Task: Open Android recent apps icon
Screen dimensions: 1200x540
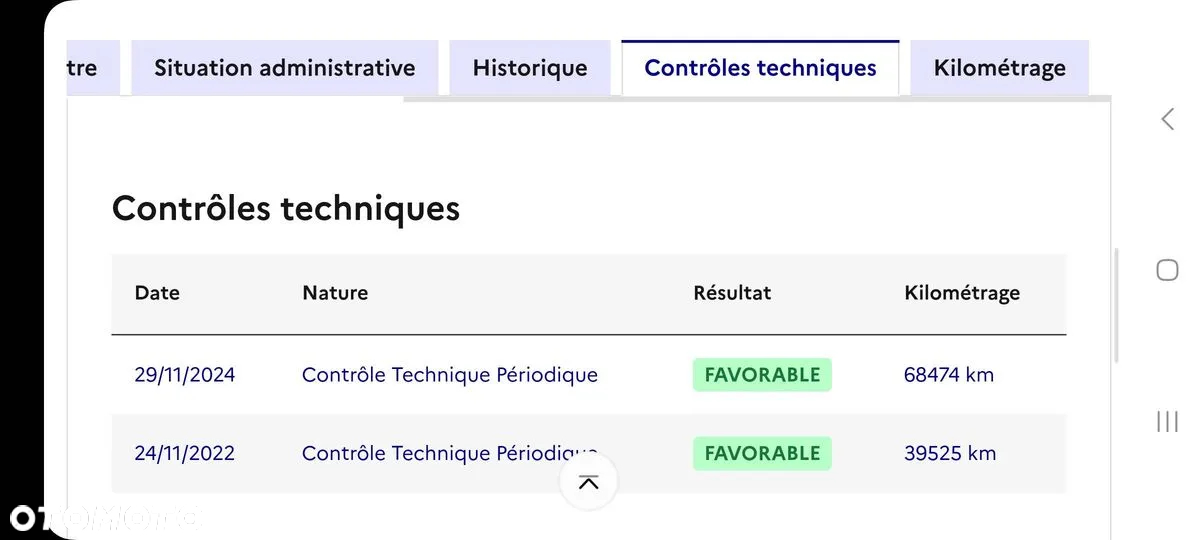Action: (1167, 421)
